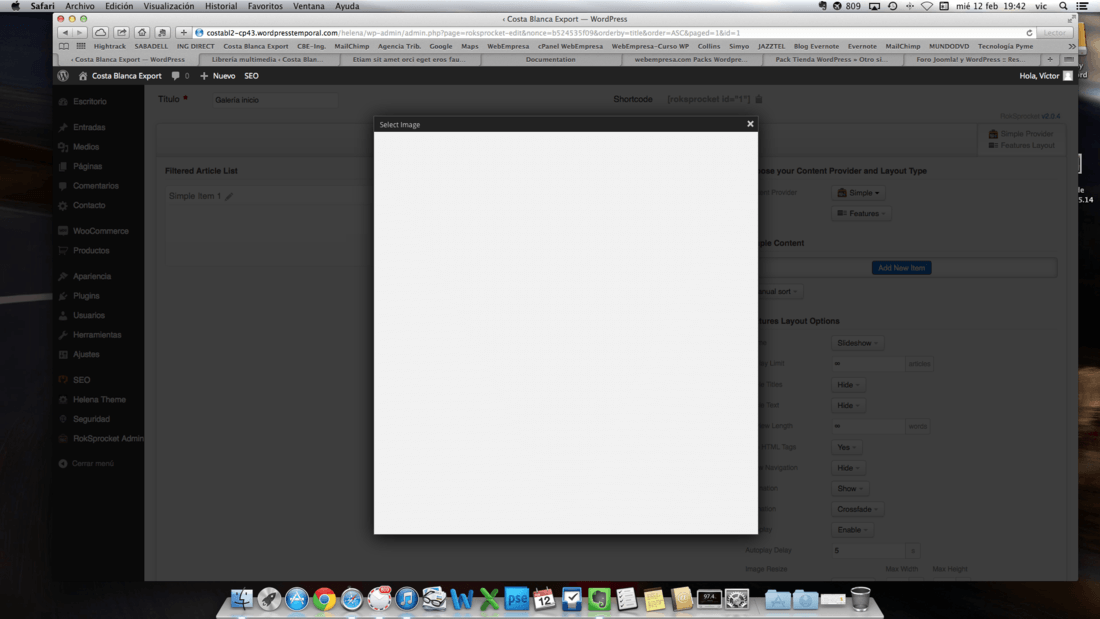Click the Autoplay Delay field
This screenshot has height=619, width=1100.
868,551
